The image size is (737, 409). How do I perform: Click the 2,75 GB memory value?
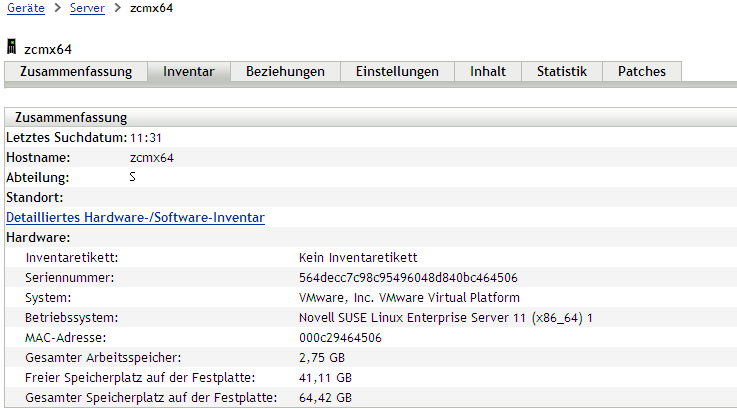[x=321, y=357]
